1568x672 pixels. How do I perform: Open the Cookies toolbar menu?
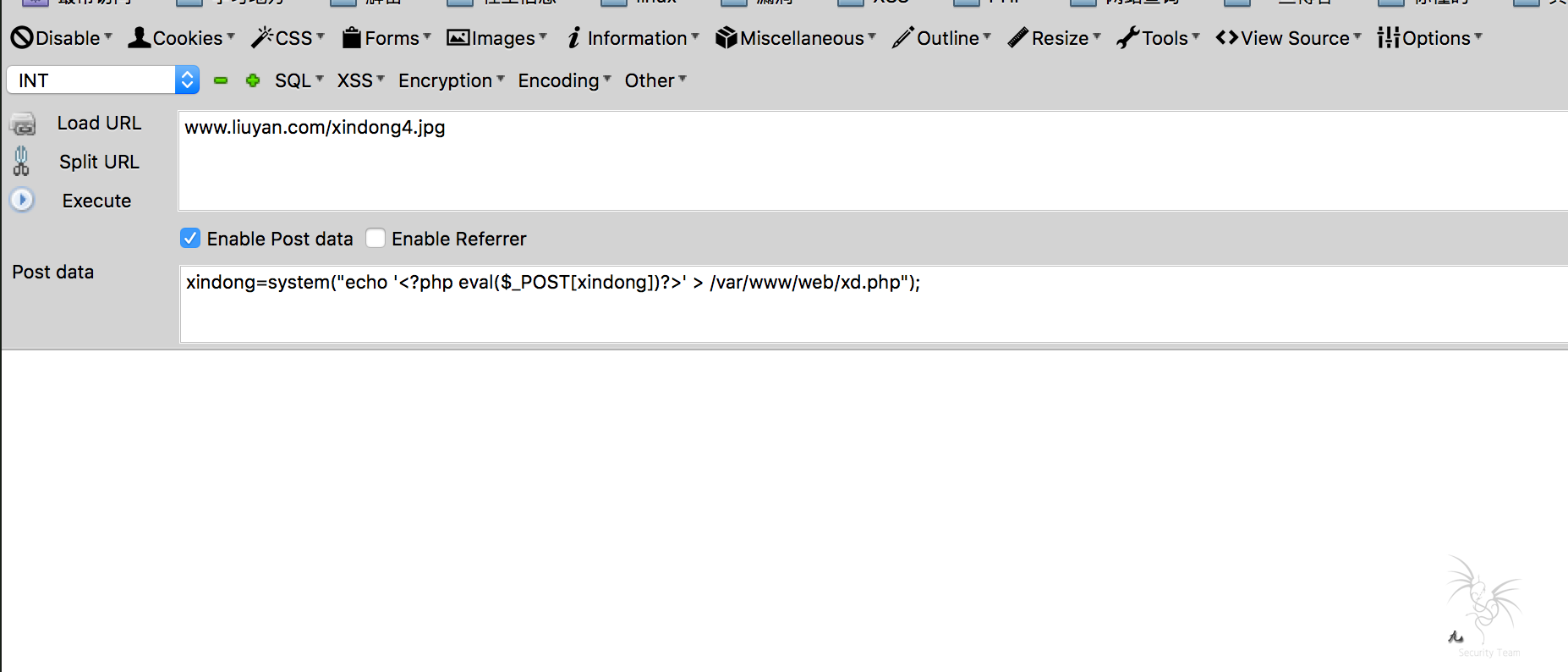tap(181, 38)
